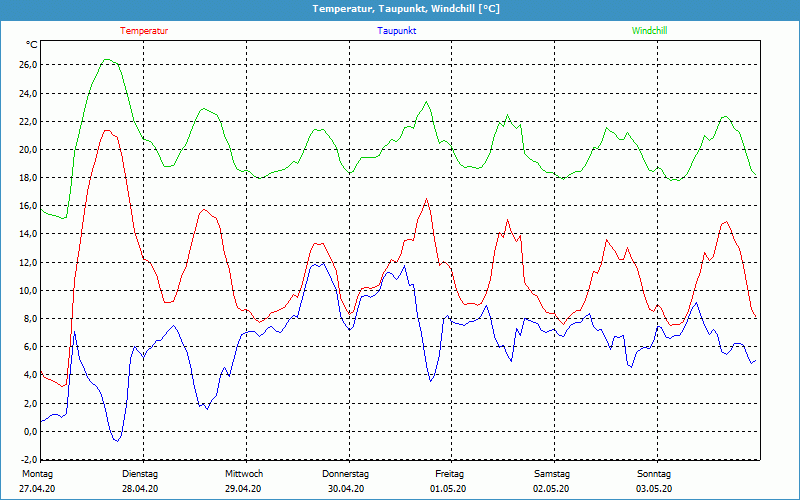The height and width of the screenshot is (500, 800).
Task: Click the 03.05.20 date label
Action: click(x=654, y=489)
